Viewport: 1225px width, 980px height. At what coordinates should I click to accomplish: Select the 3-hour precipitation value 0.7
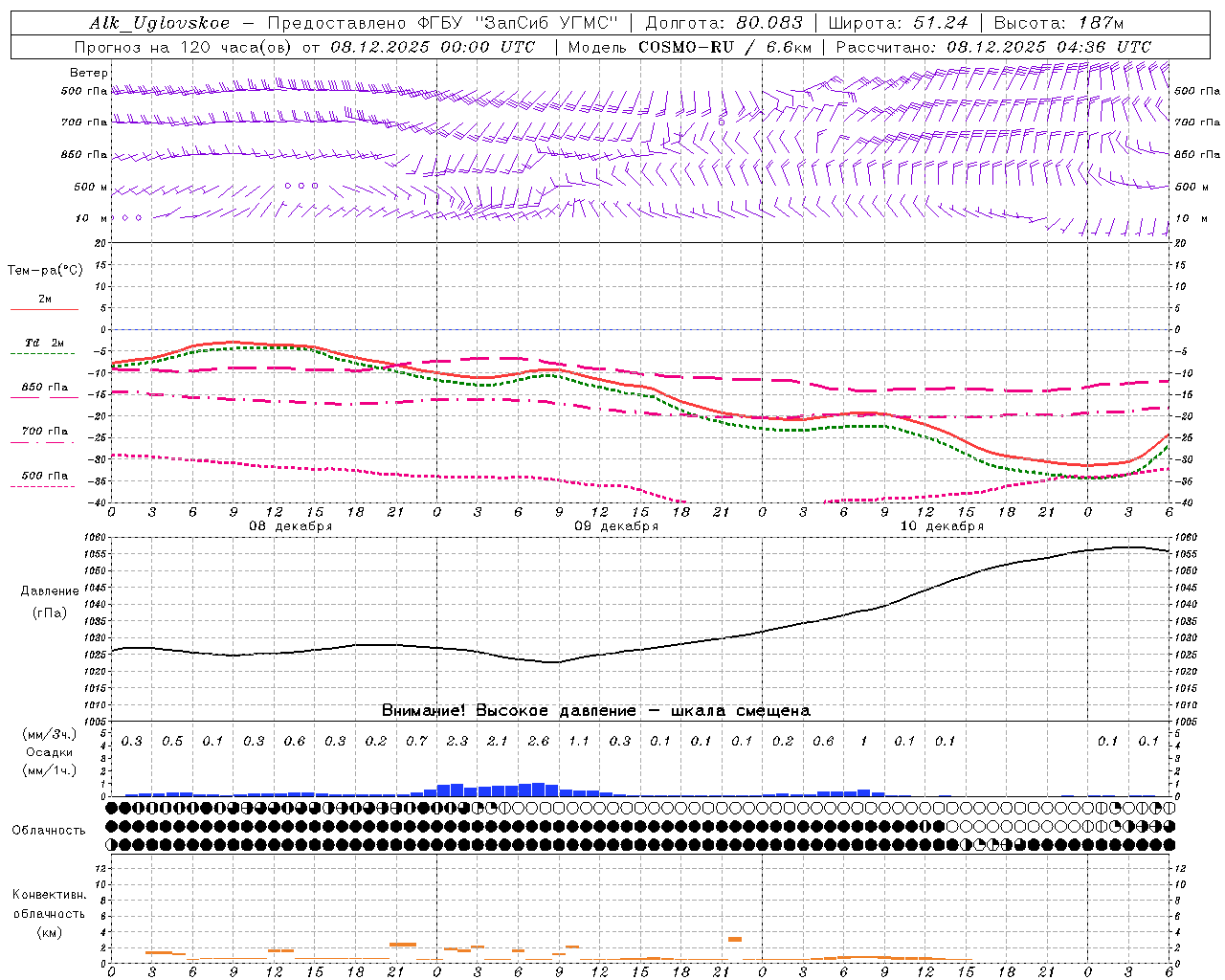[x=416, y=741]
